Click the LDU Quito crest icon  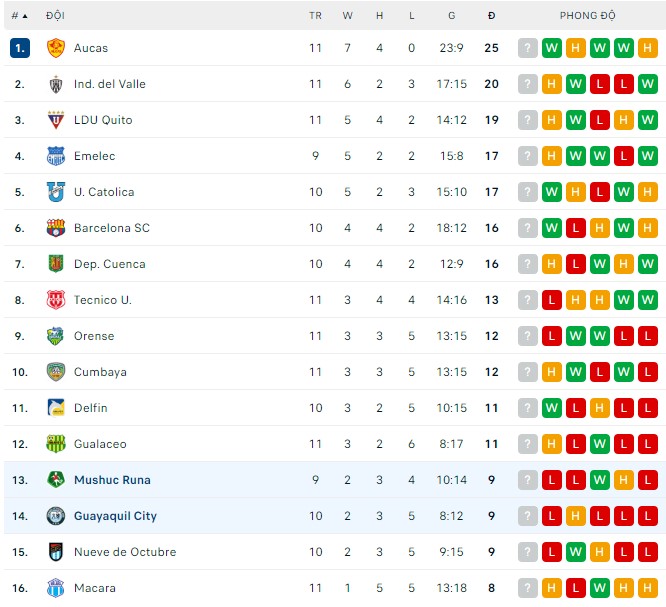pos(56,120)
